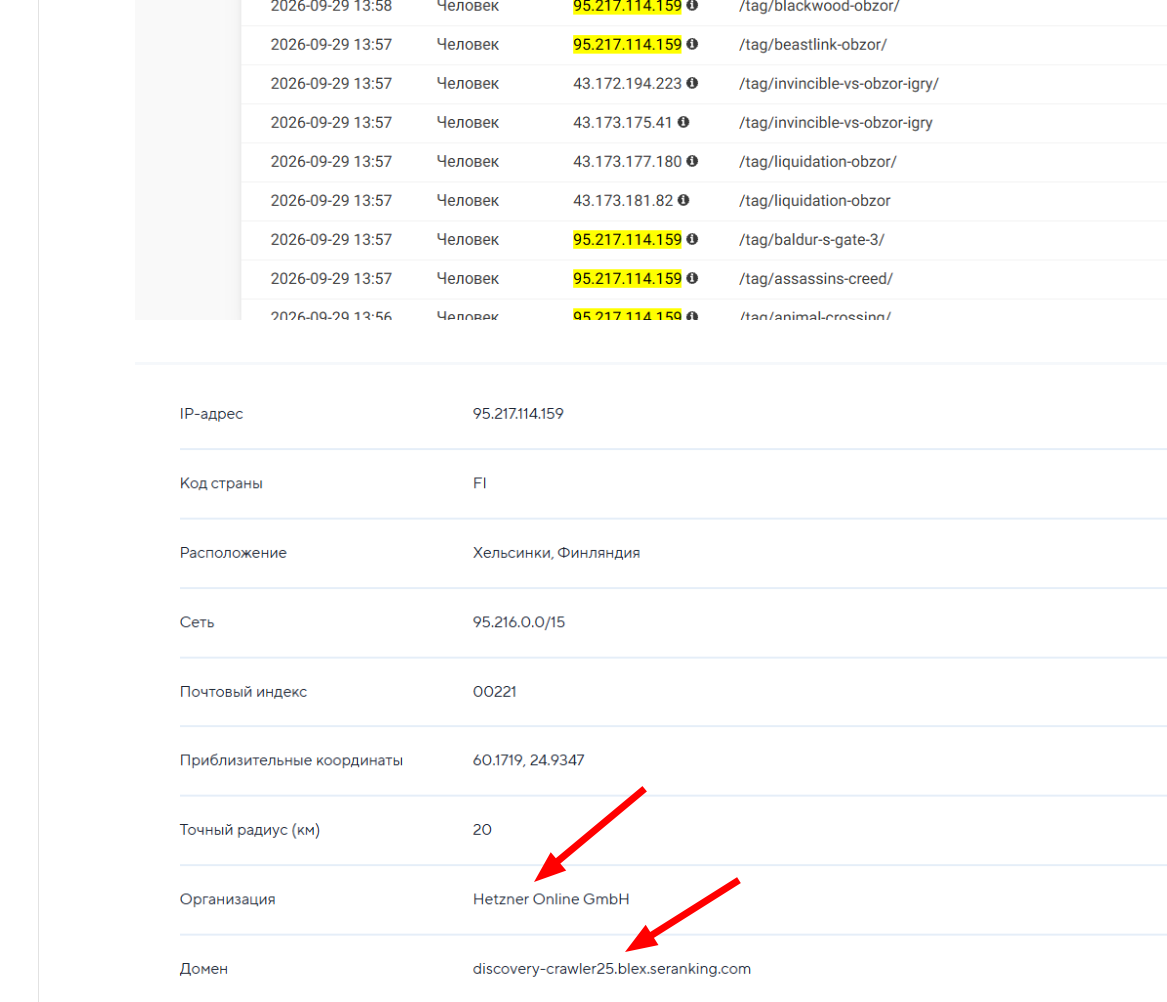Open the info icon next to 43.173.177.180
The width and height of the screenshot is (1167, 1002).
[692, 161]
